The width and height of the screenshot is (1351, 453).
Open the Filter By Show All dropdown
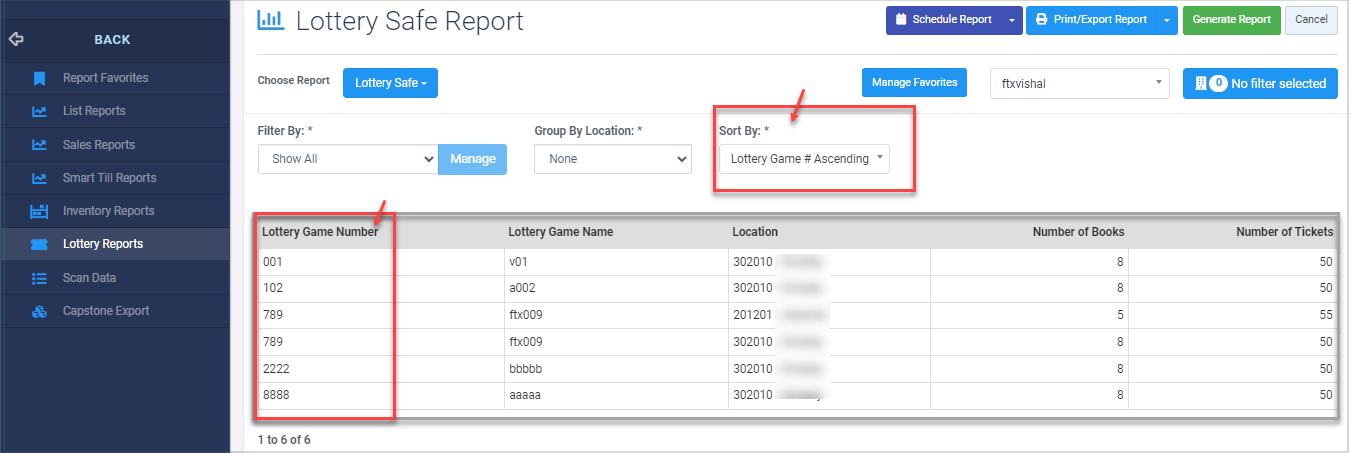tap(348, 158)
